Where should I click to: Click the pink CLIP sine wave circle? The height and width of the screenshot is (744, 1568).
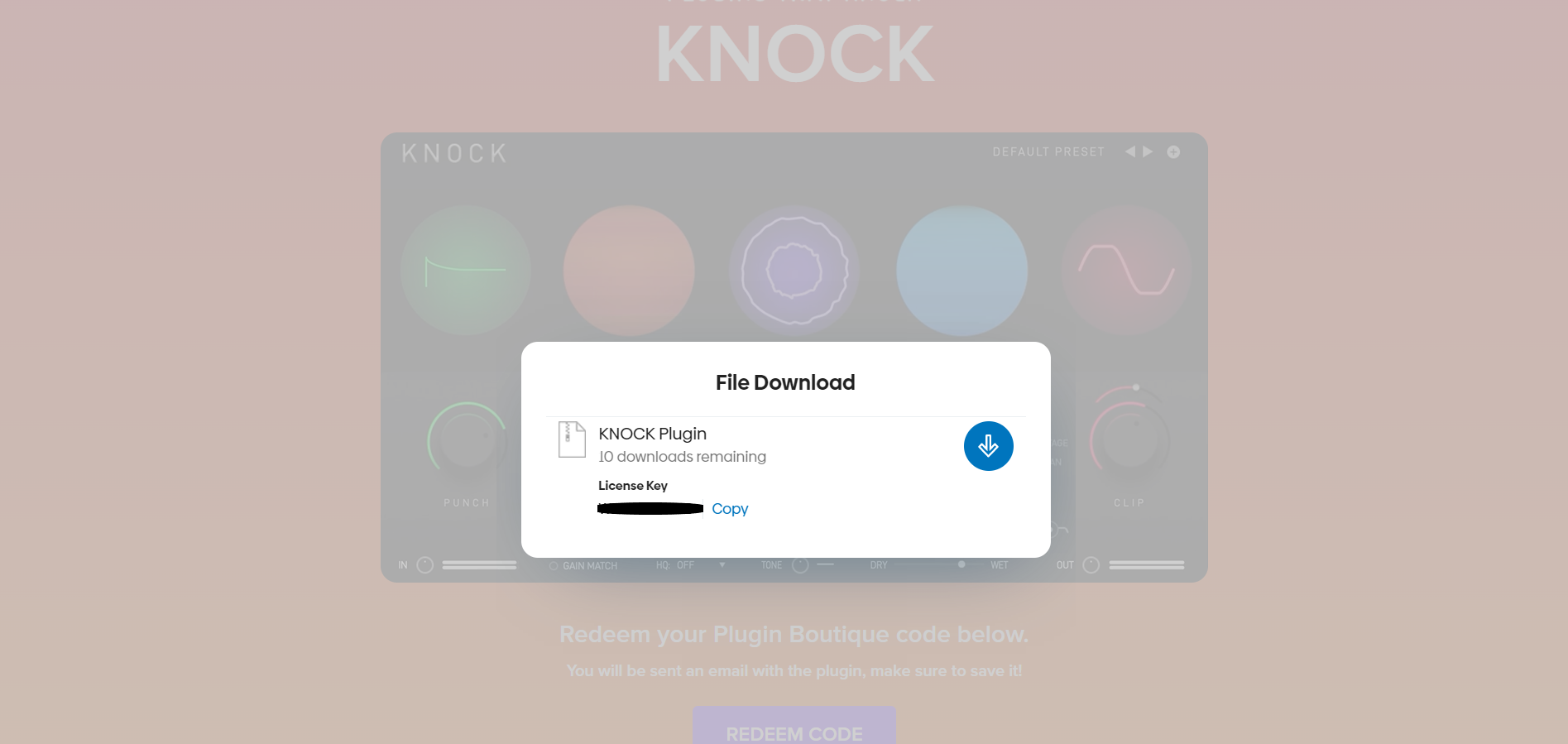[x=1127, y=271]
